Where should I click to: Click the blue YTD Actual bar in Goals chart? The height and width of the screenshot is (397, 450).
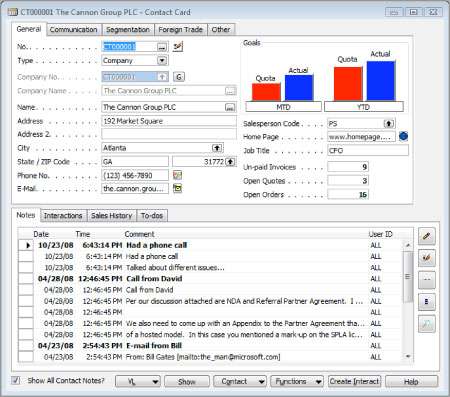click(x=381, y=81)
